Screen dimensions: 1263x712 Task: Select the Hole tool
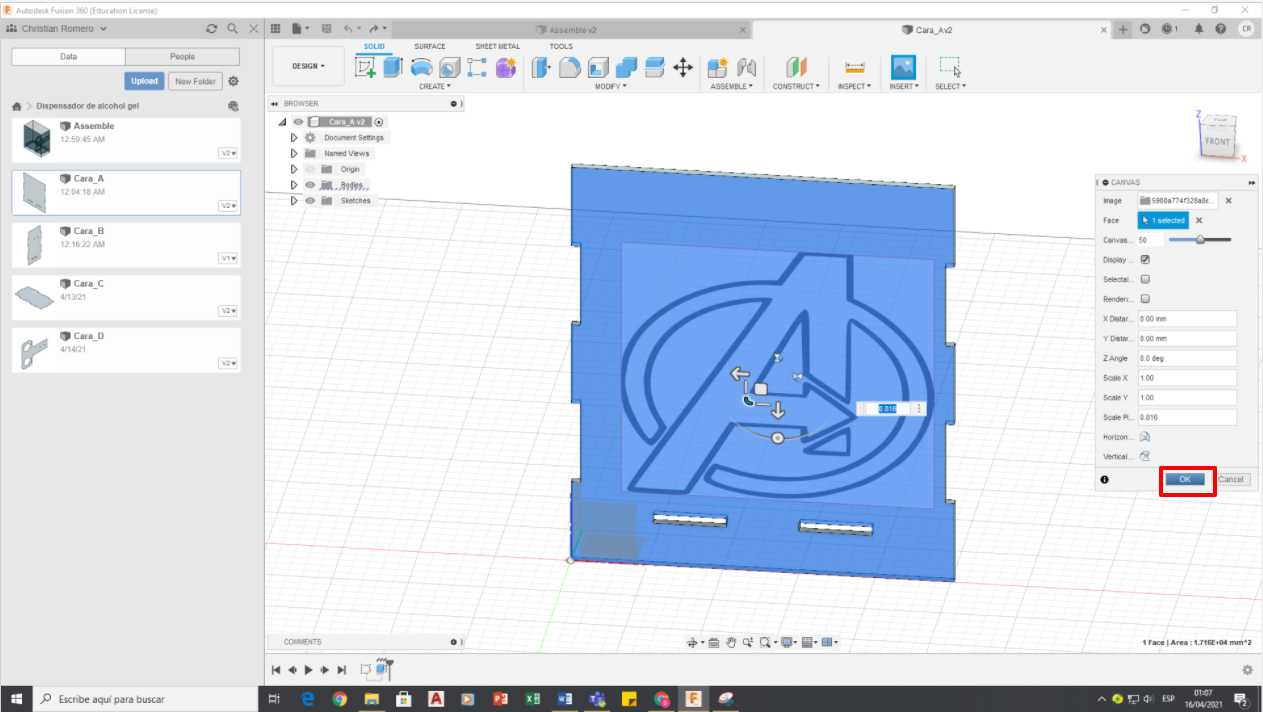(x=449, y=67)
